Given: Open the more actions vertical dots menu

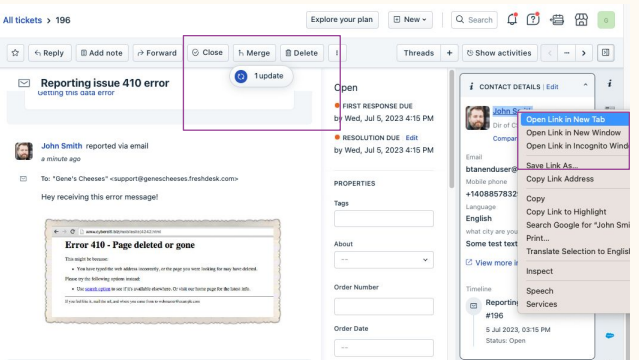Looking at the screenshot, I should coord(337,53).
